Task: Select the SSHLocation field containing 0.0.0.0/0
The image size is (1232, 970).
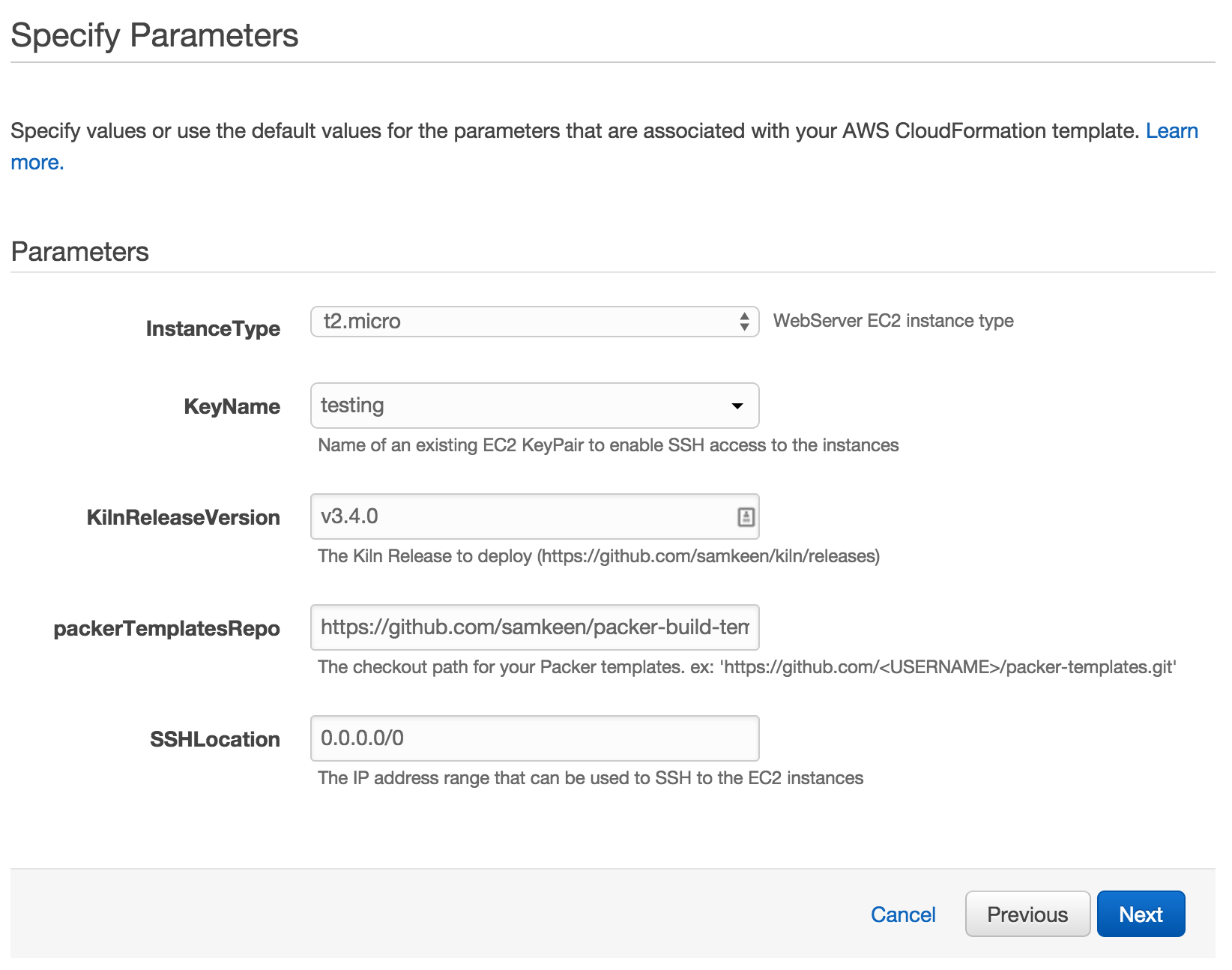Action: click(534, 738)
